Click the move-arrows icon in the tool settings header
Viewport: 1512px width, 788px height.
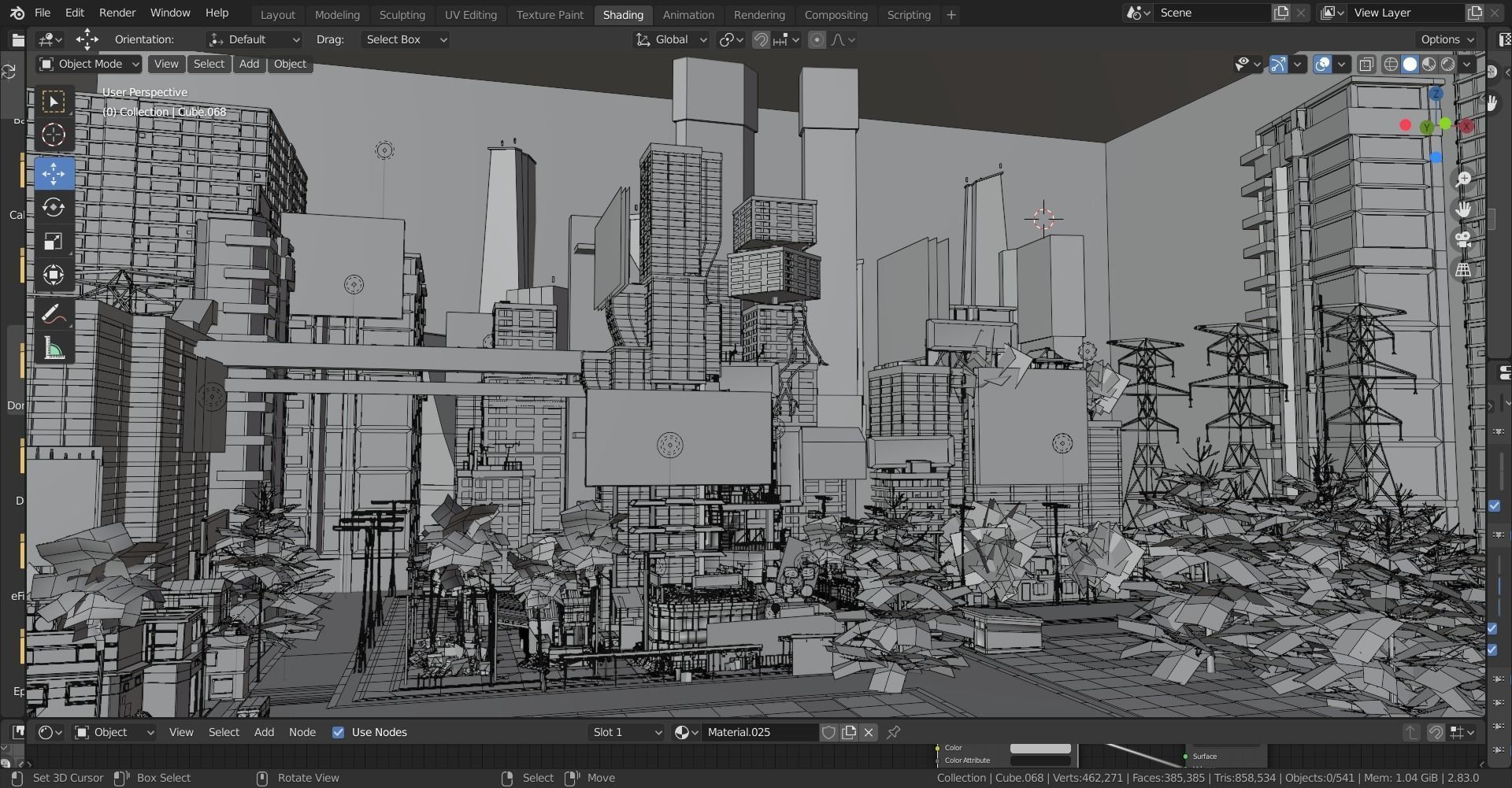(x=87, y=39)
